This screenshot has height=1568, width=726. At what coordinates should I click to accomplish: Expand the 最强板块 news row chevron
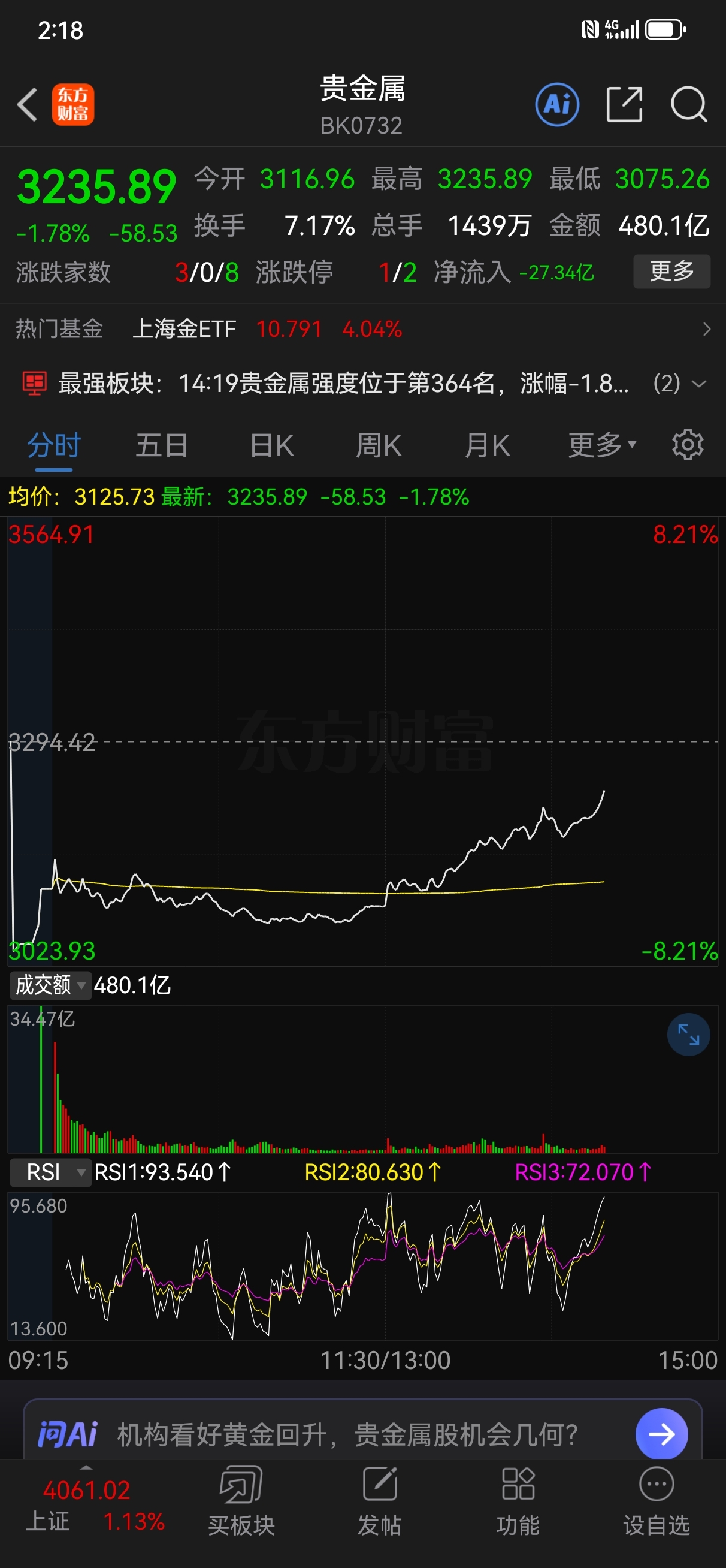(699, 384)
